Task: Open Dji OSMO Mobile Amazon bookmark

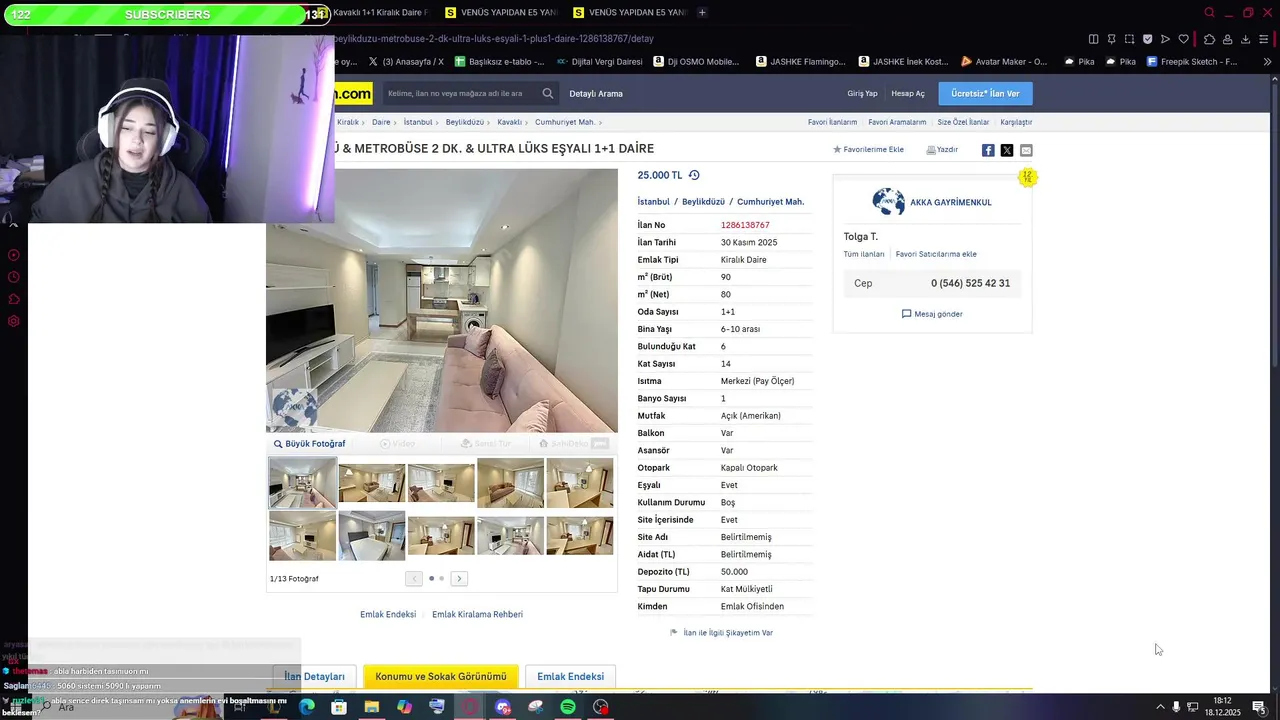Action: (x=696, y=61)
